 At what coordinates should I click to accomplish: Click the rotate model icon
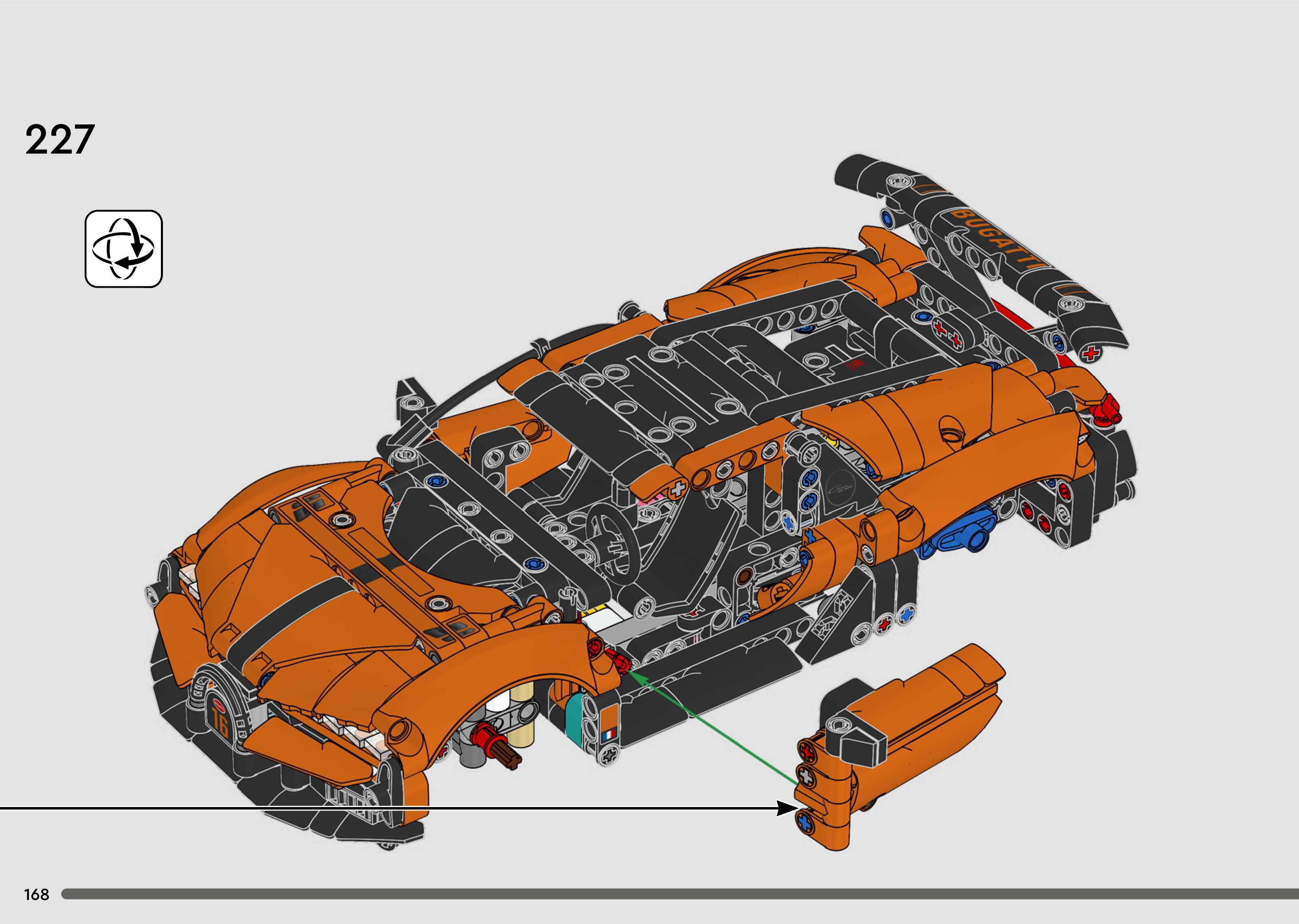coord(123,249)
